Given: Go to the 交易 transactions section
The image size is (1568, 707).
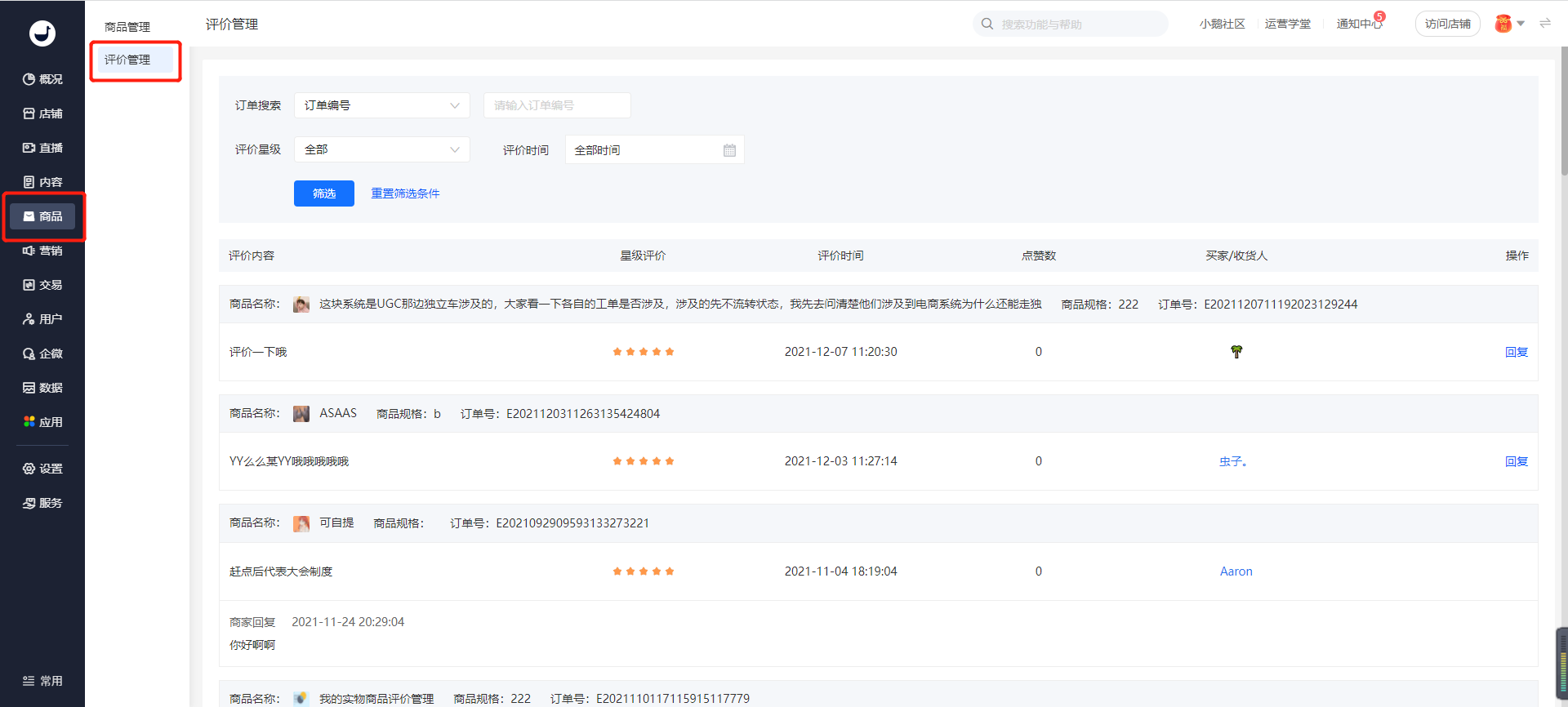Looking at the screenshot, I should [x=42, y=285].
